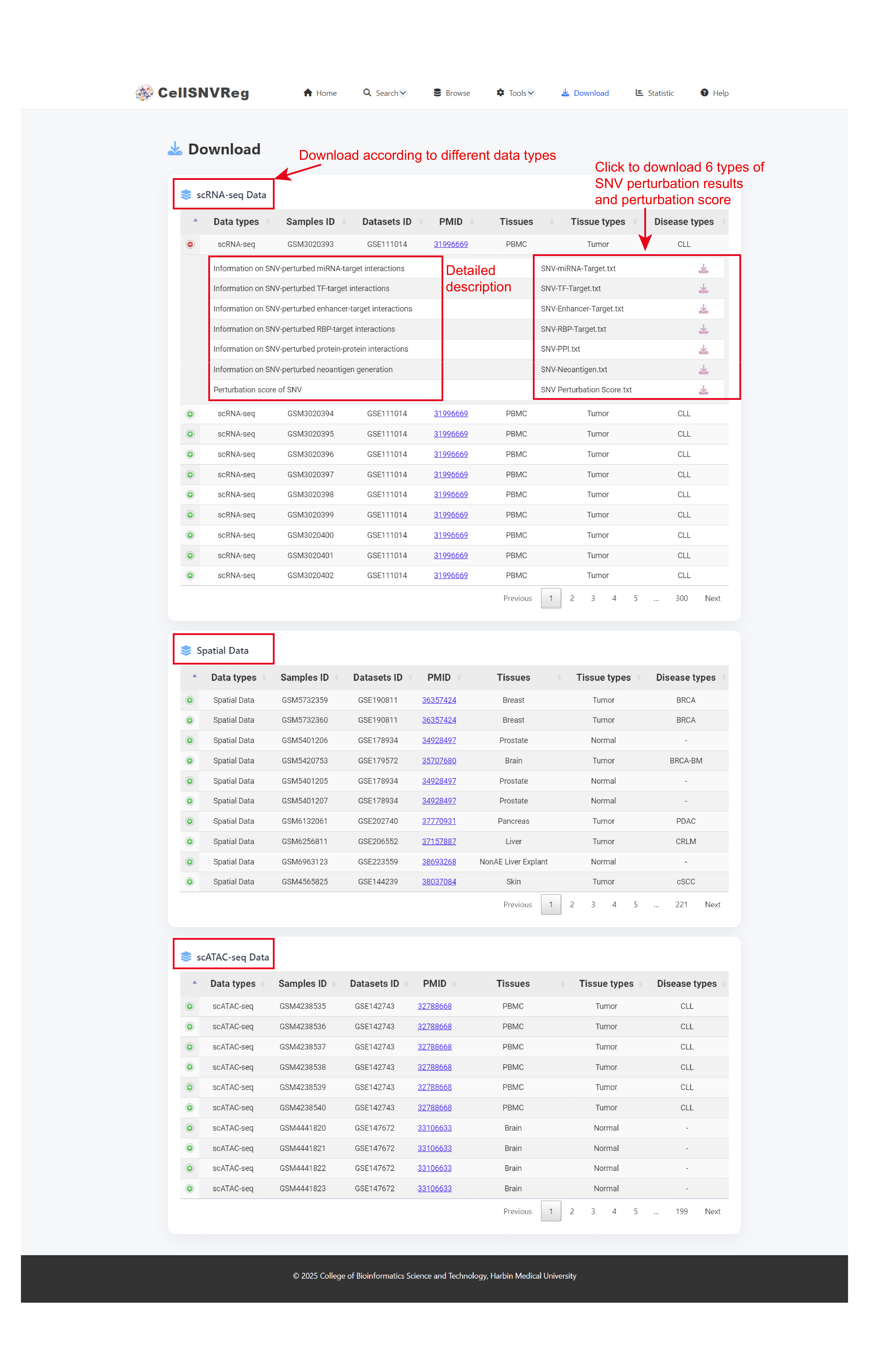Collapse the expanded GSM3020393 row
Image resolution: width=869 pixels, height=1372 pixels.
[x=190, y=244]
